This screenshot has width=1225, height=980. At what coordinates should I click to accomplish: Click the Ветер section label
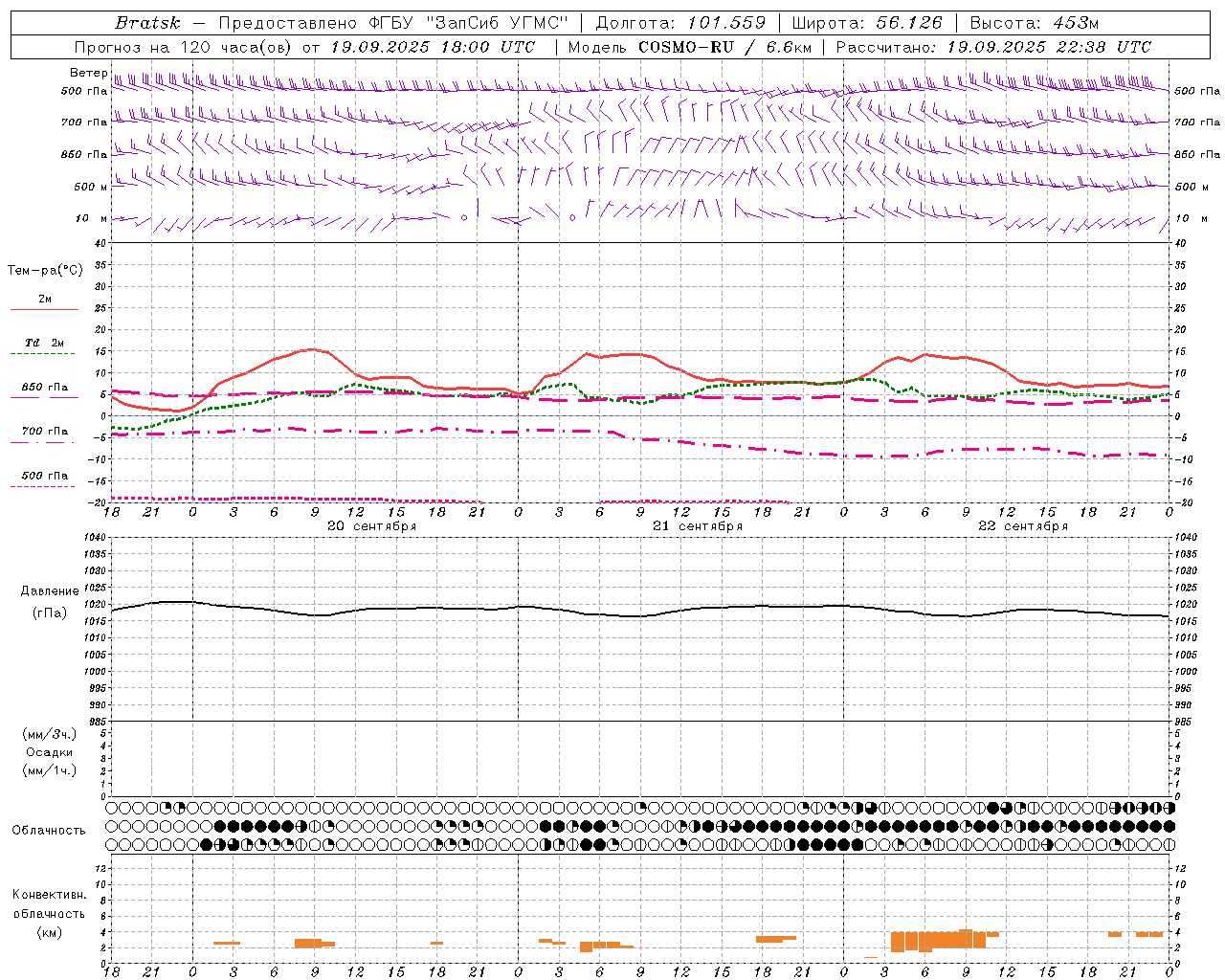[88, 73]
